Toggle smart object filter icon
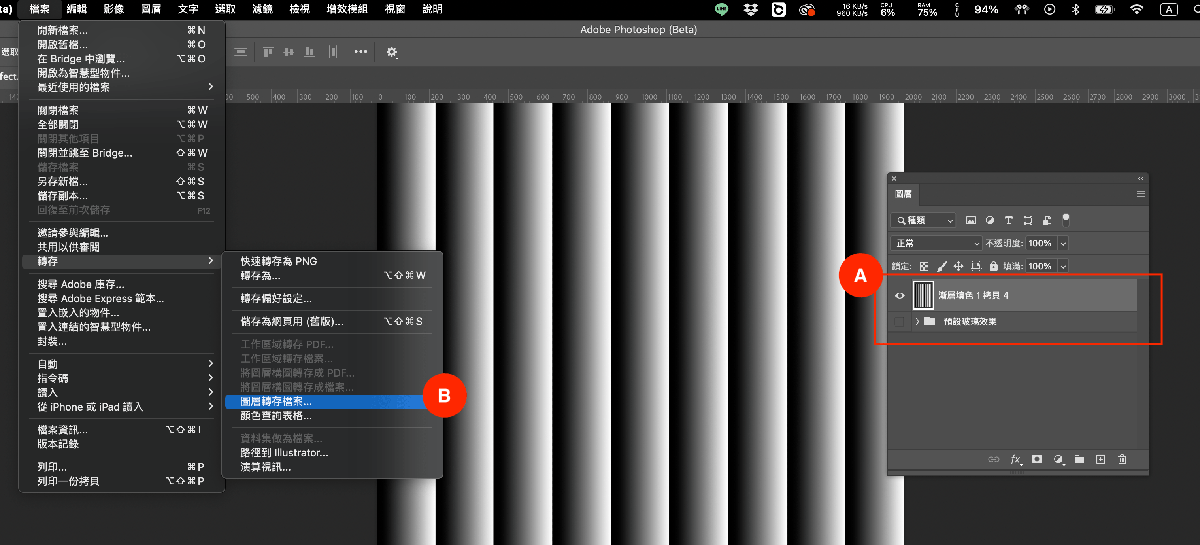The height and width of the screenshot is (545, 1200). tap(1047, 220)
